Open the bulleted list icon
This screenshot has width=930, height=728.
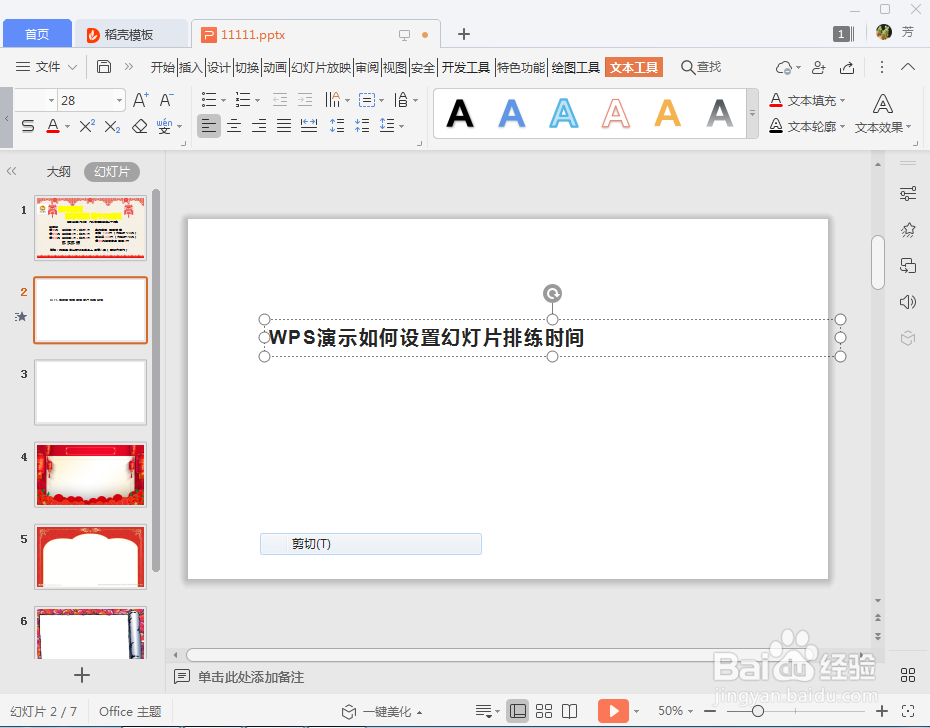tap(210, 99)
